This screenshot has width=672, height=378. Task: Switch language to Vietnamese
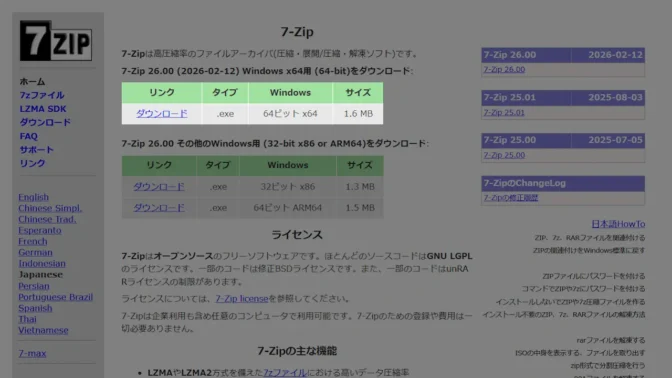click(43, 330)
